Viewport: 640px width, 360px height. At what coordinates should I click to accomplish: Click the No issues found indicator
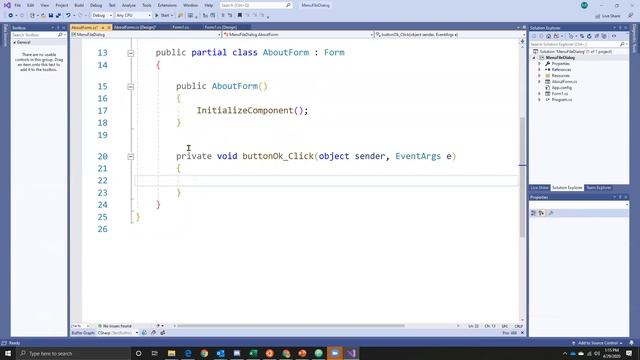(115, 326)
